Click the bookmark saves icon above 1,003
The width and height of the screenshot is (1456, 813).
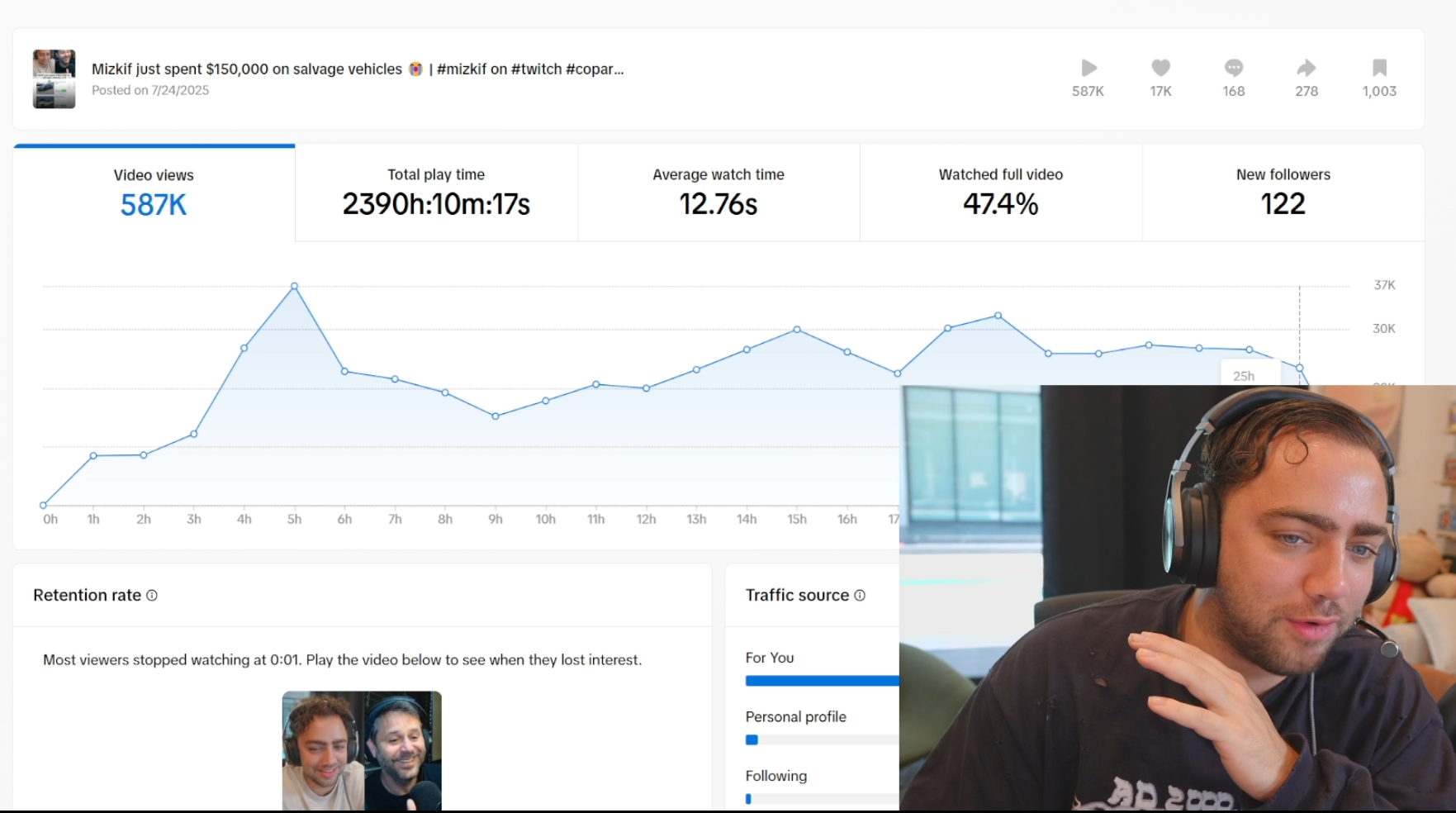[1379, 68]
